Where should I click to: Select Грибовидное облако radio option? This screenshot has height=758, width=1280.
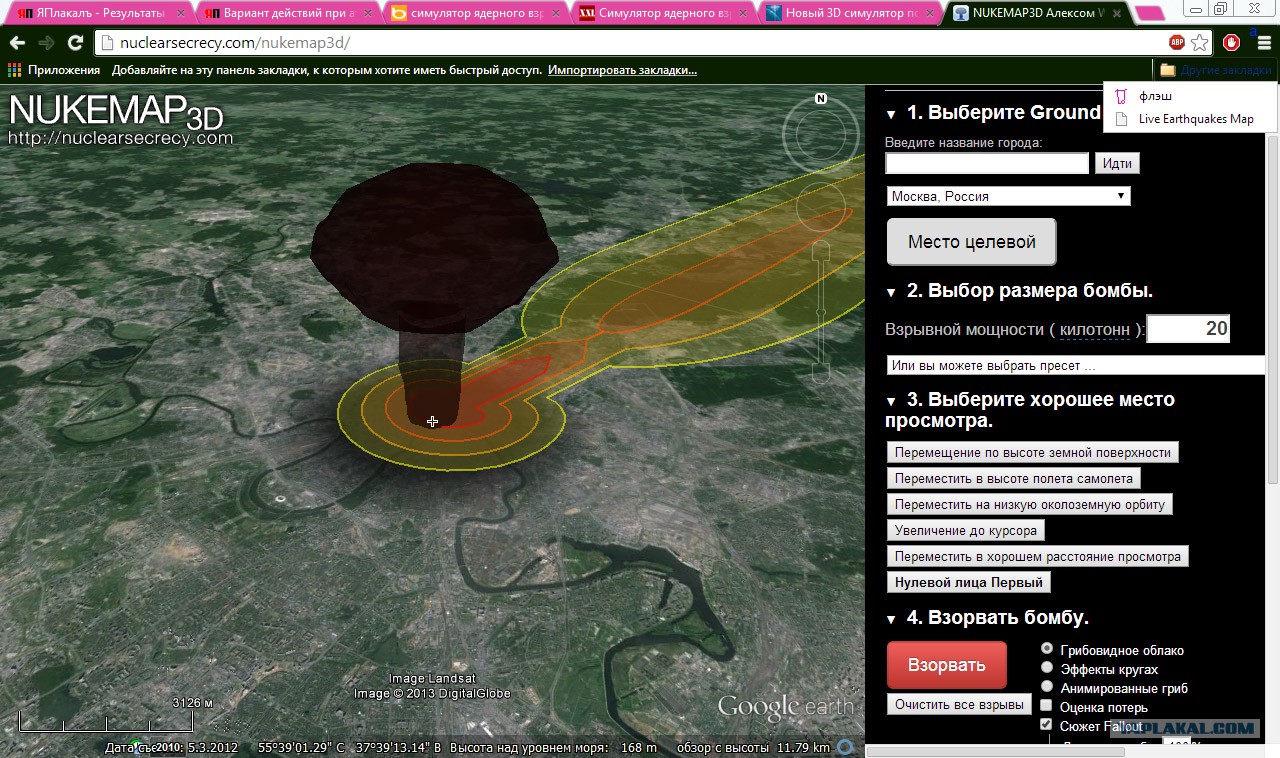pyautogui.click(x=1047, y=649)
